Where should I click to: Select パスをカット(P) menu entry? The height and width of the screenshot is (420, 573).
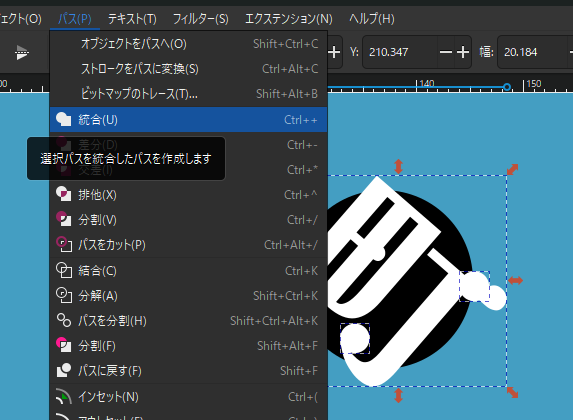click(x=189, y=245)
